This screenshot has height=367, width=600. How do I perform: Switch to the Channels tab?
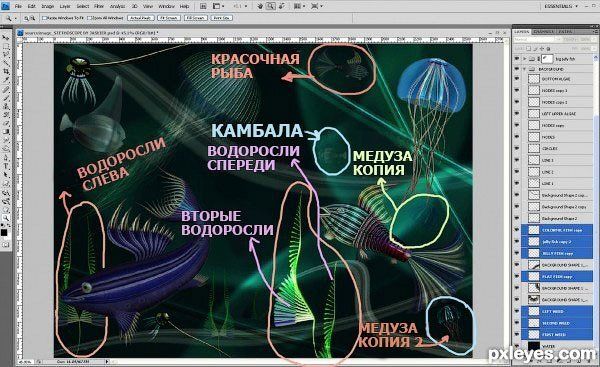coord(543,32)
